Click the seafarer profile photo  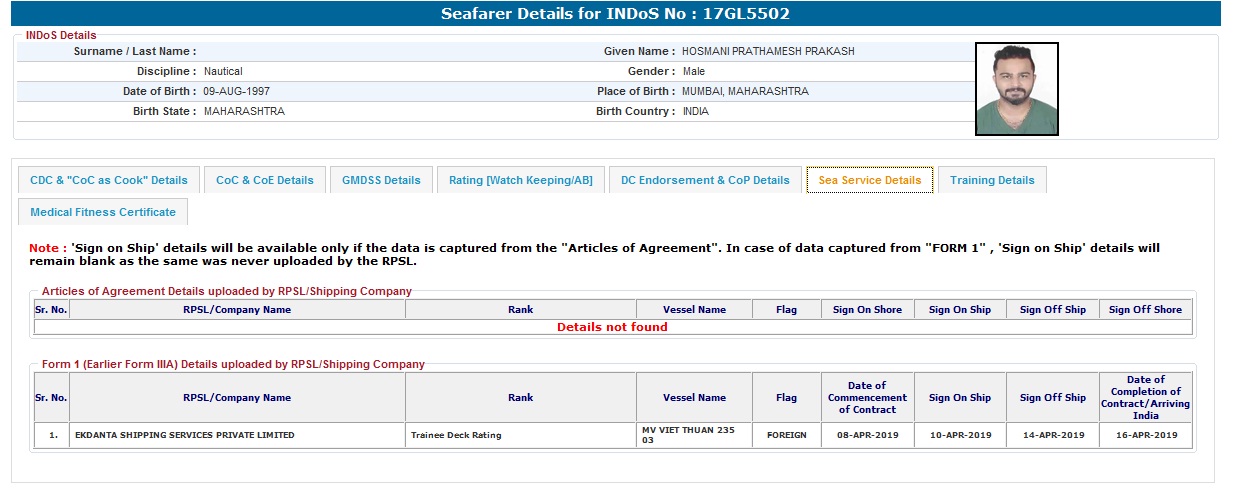[x=1016, y=88]
